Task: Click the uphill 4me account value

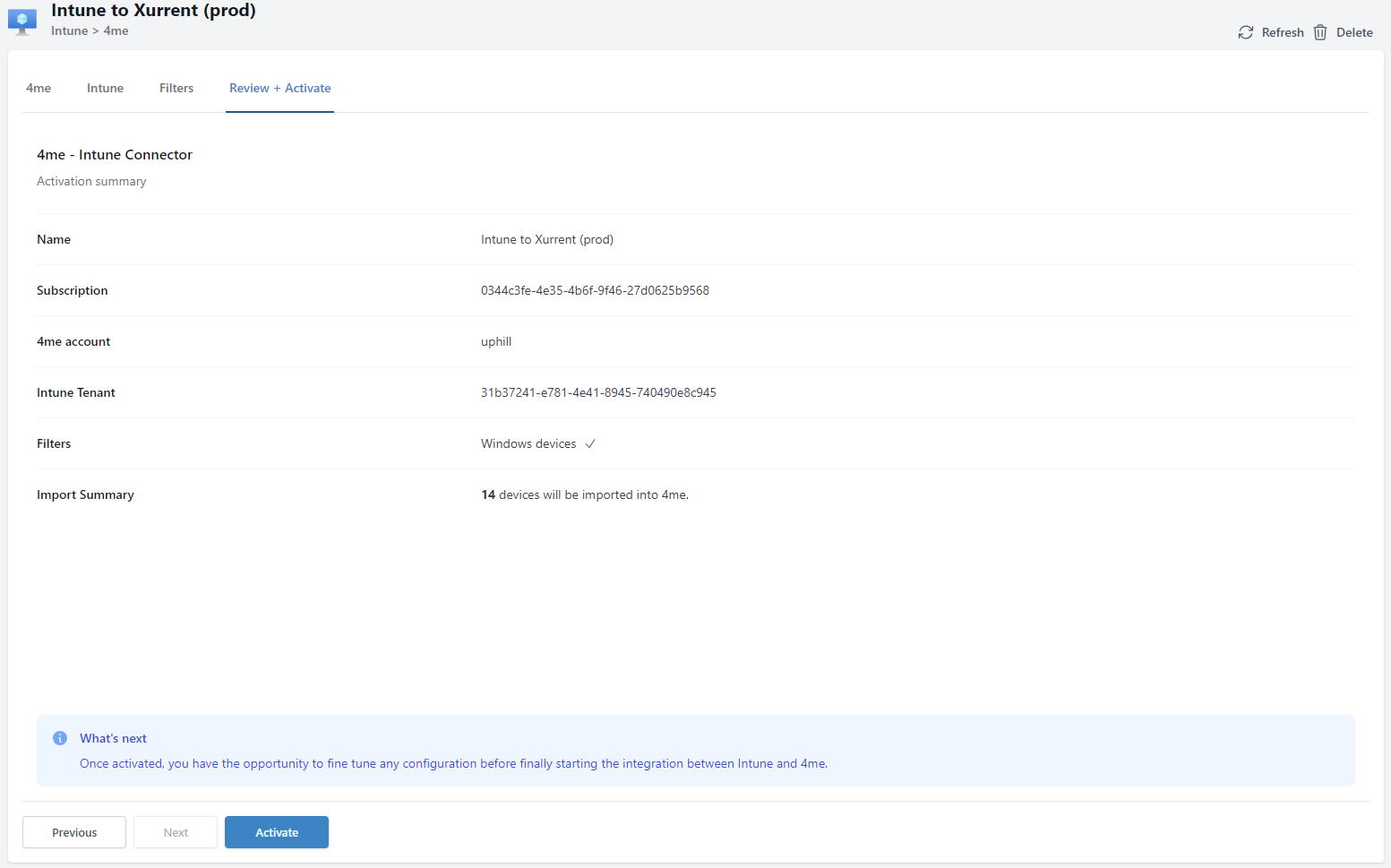Action: 496,341
